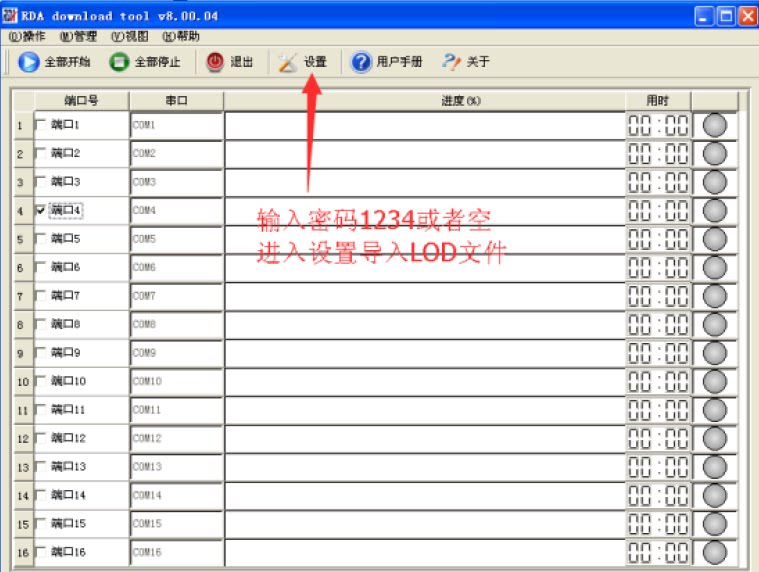The height and width of the screenshot is (572, 759).
Task: Enable the 端口5 checkbox
Action: 41,239
